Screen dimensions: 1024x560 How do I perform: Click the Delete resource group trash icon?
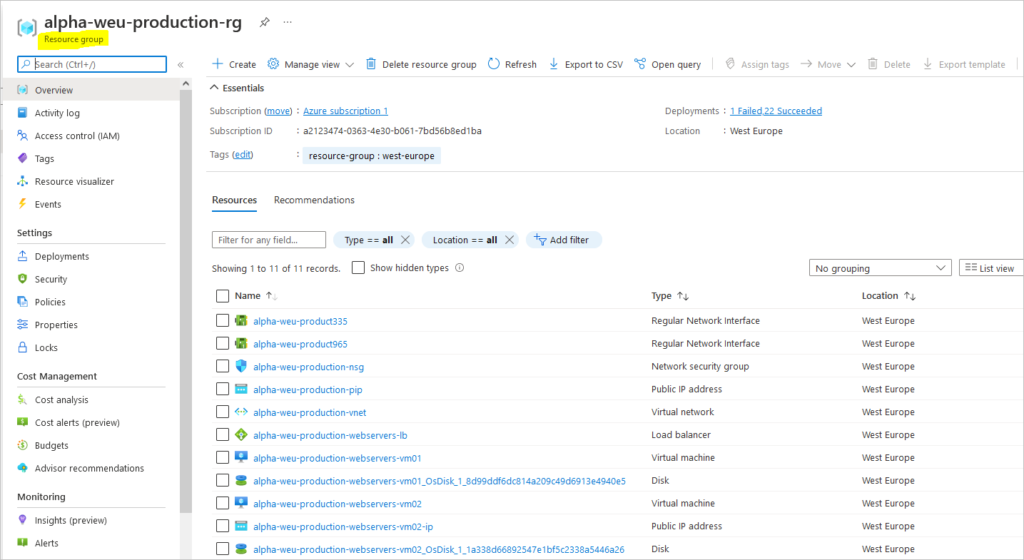370,64
